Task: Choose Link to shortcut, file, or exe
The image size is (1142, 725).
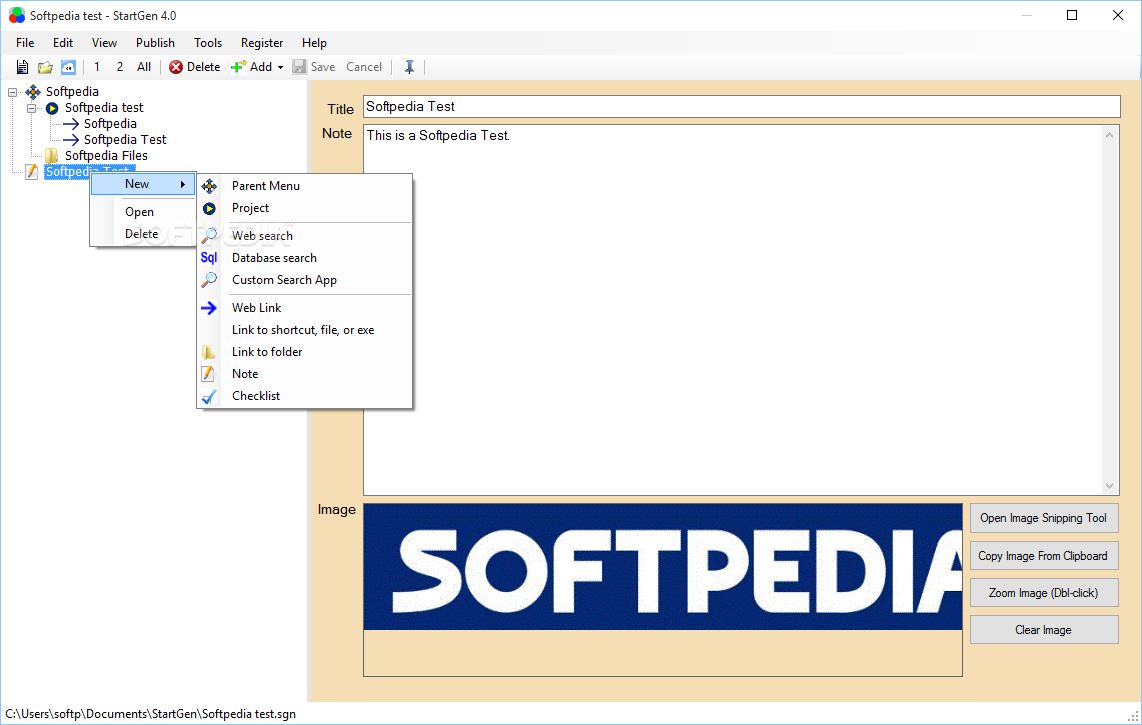Action: [304, 330]
